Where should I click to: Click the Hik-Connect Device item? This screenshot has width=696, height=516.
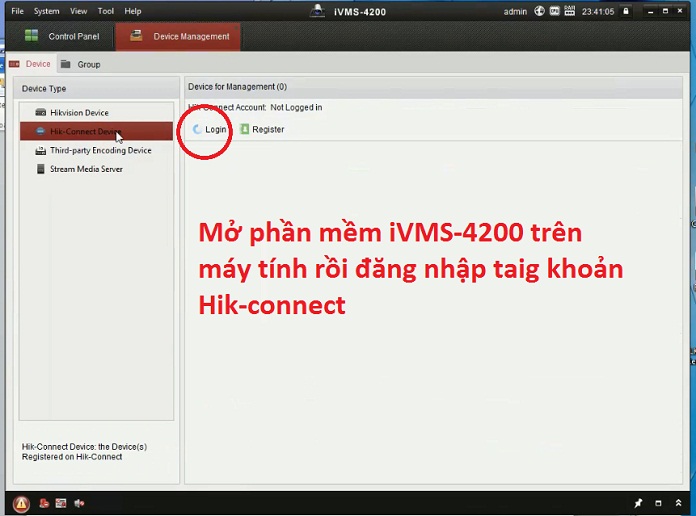click(84, 132)
